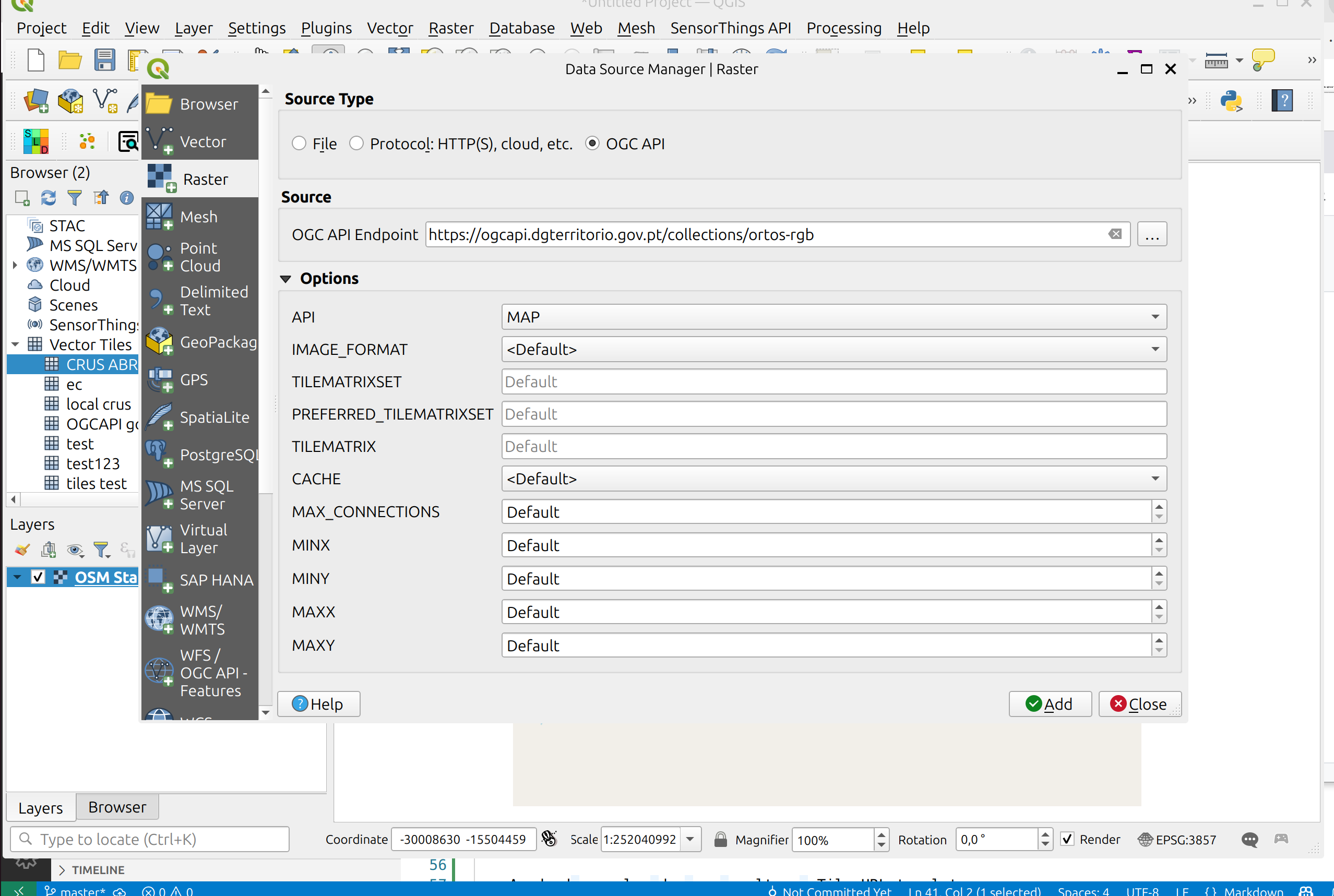The width and height of the screenshot is (1334, 896).
Task: Collapse the OSM Standard layer entry
Action: (x=17, y=577)
